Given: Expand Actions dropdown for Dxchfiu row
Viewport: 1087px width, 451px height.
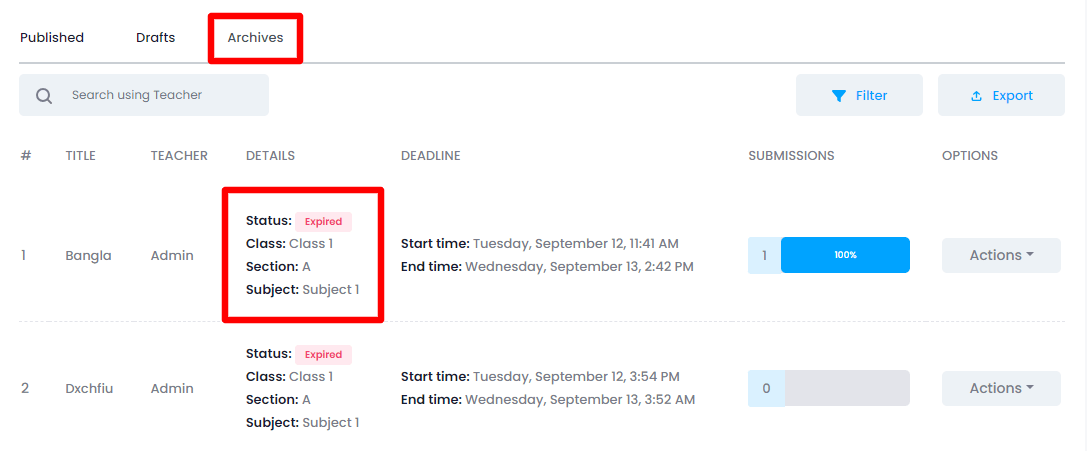Looking at the screenshot, I should pos(1001,388).
